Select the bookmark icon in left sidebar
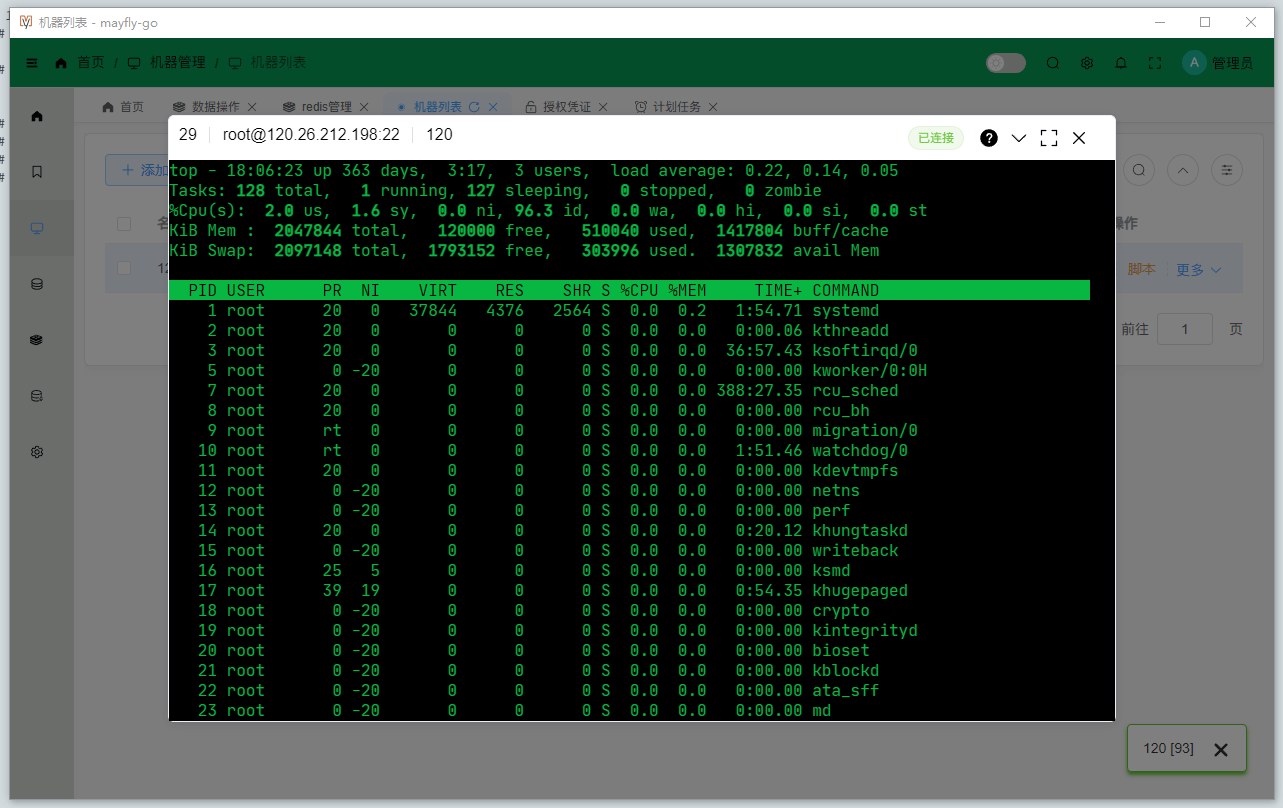This screenshot has height=808, width=1283. coord(37,172)
